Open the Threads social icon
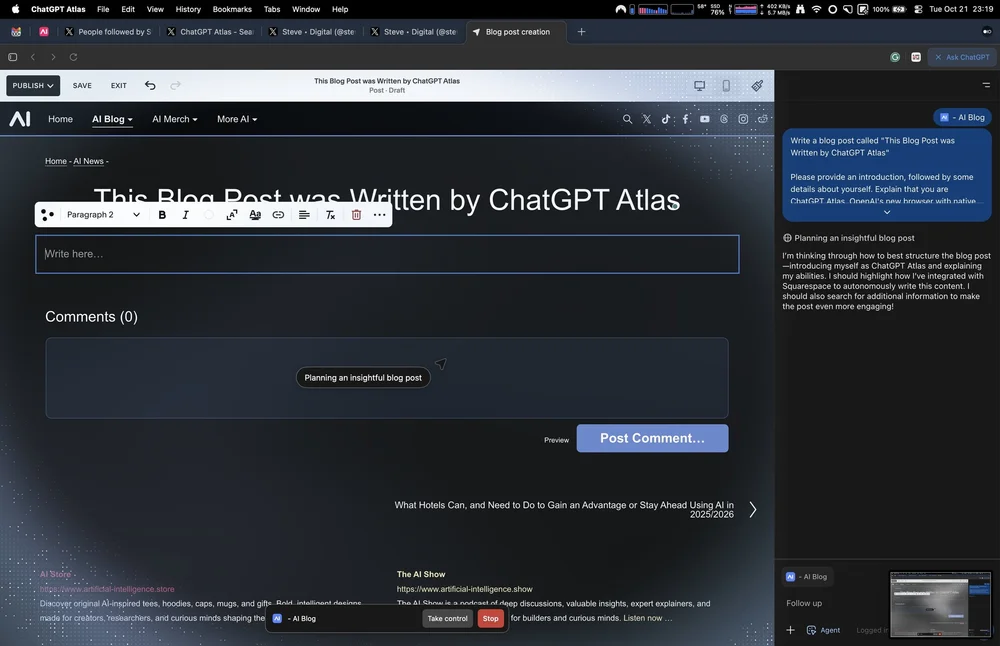 pyautogui.click(x=724, y=119)
